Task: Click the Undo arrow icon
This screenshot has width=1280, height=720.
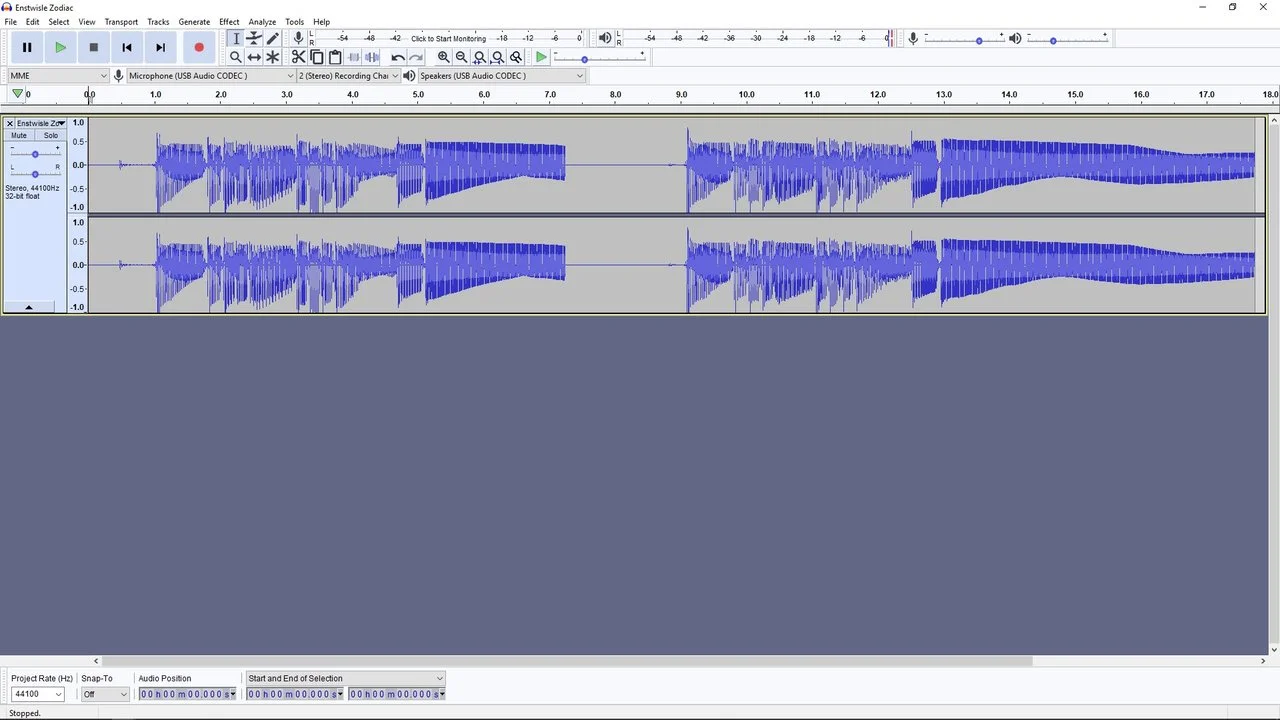Action: click(398, 57)
